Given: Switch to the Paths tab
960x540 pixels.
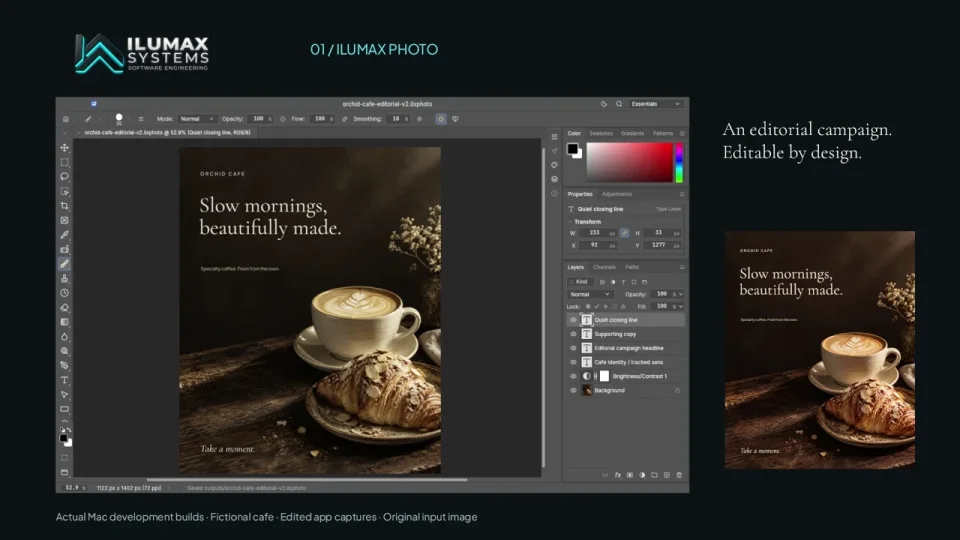Looking at the screenshot, I should [x=632, y=267].
